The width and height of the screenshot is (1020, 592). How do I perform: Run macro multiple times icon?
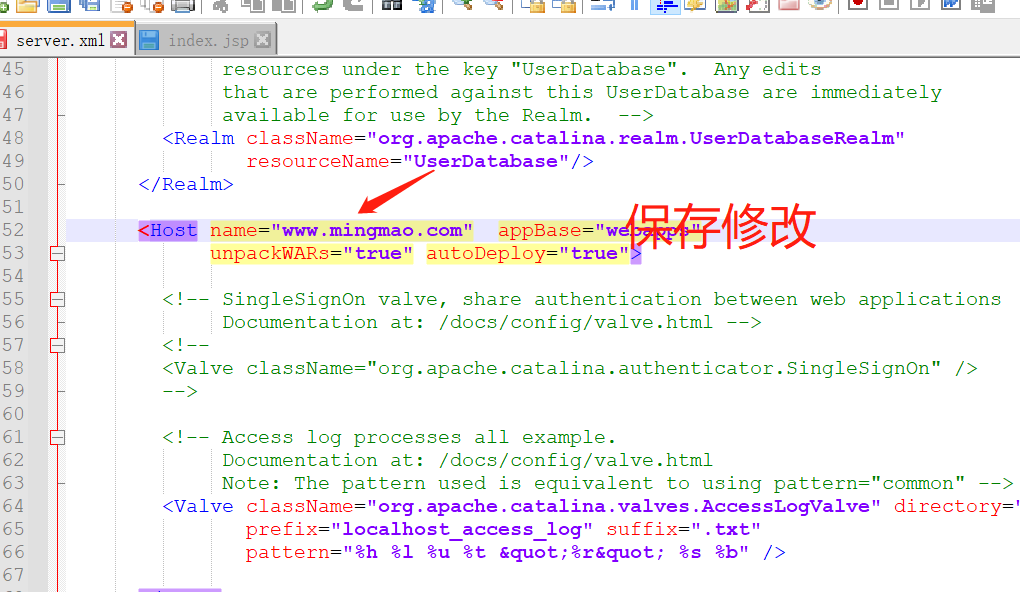(x=951, y=6)
